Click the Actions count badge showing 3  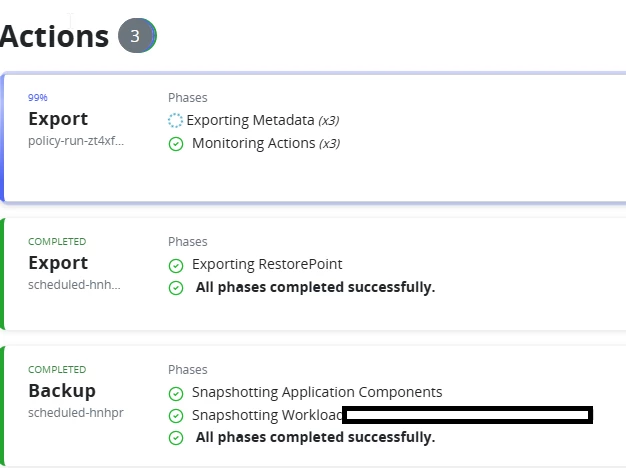coord(137,36)
